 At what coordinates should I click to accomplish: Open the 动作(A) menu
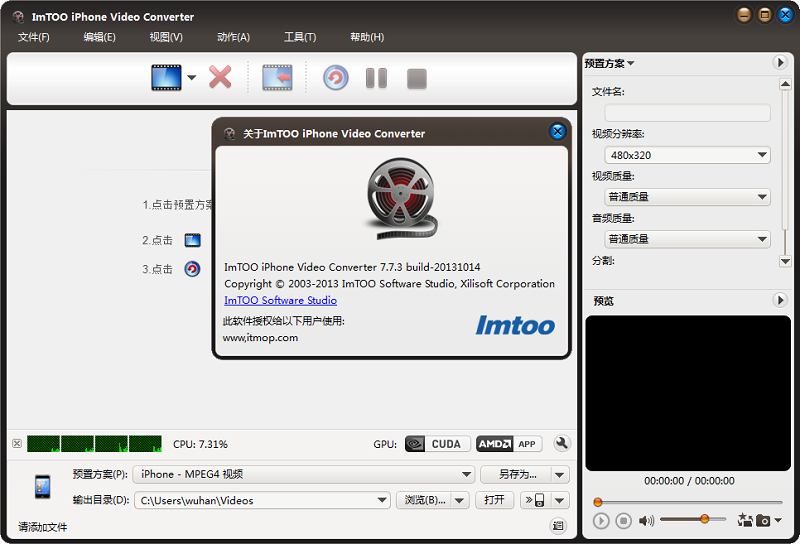click(x=233, y=37)
